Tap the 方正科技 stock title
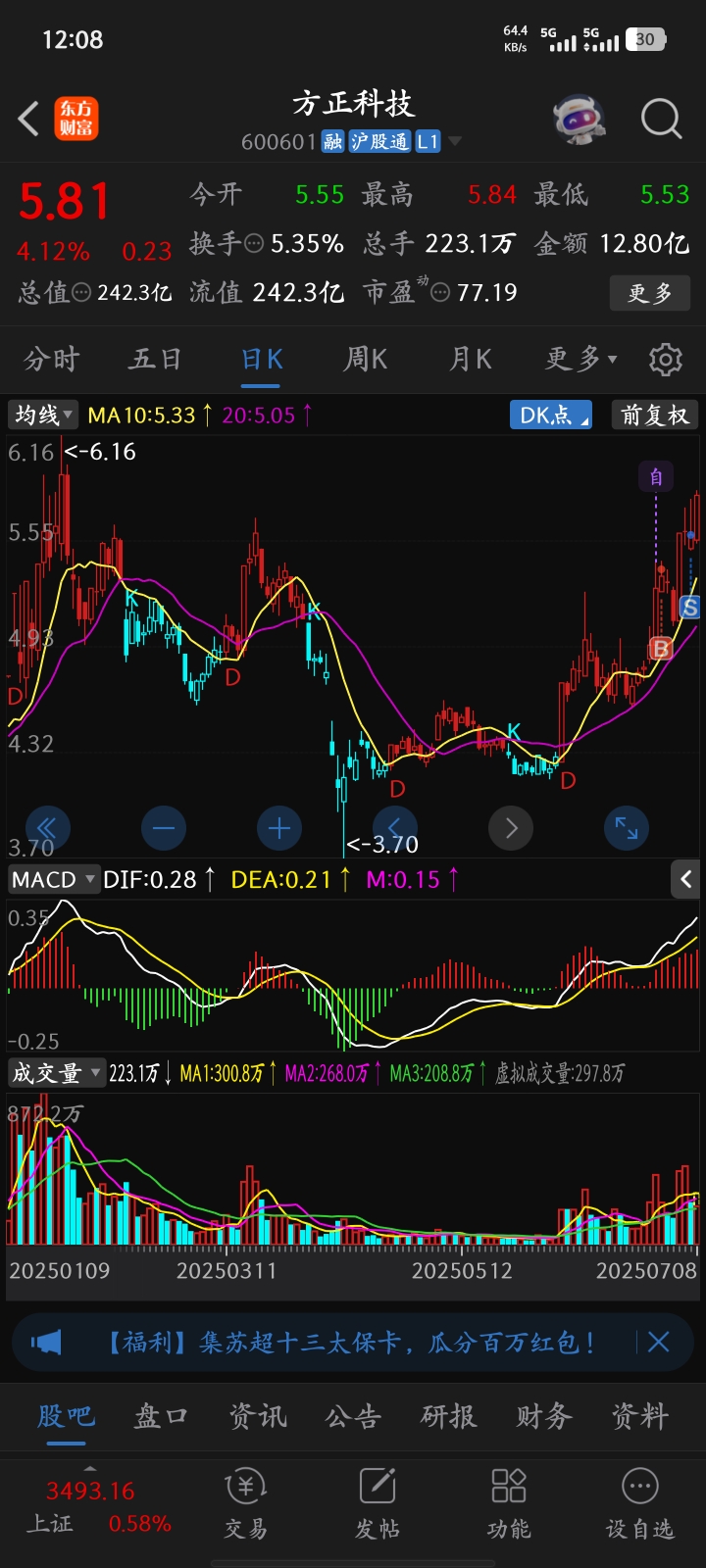This screenshot has width=706, height=1568. point(353,104)
